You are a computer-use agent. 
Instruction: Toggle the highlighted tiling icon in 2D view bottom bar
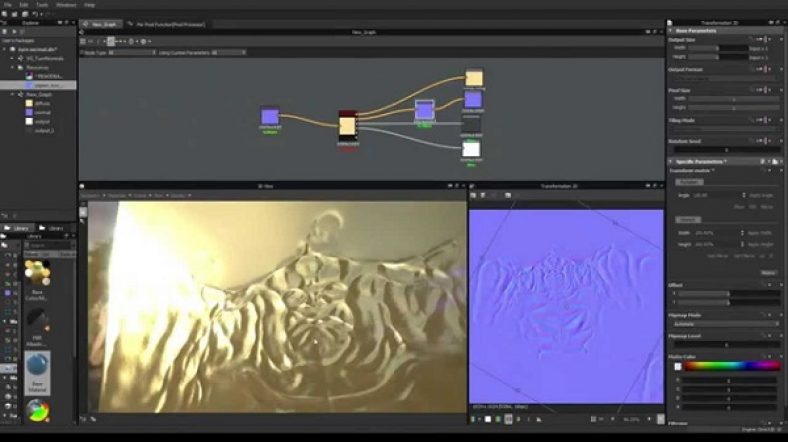[x=509, y=419]
